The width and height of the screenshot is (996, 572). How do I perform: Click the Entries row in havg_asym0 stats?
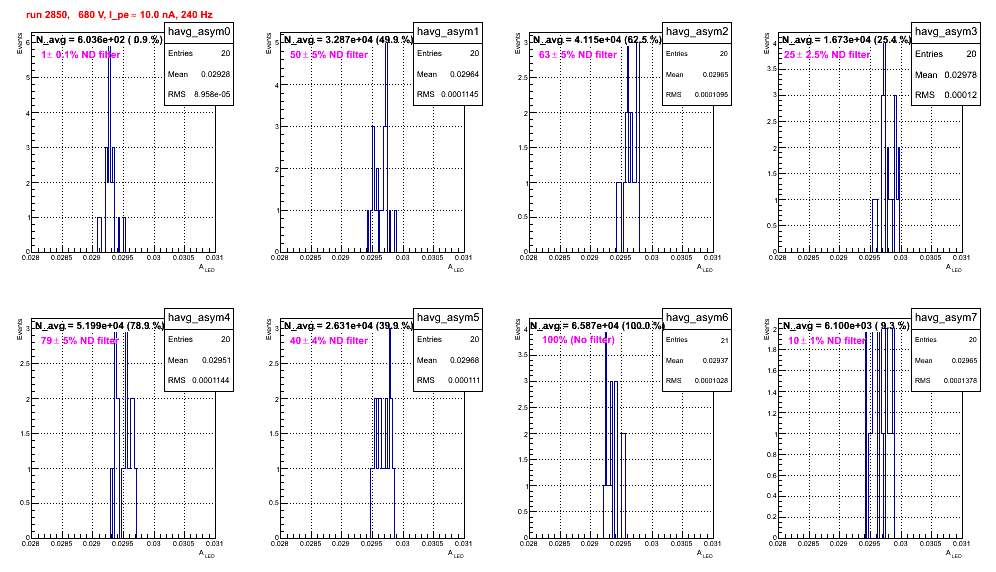pos(199,53)
